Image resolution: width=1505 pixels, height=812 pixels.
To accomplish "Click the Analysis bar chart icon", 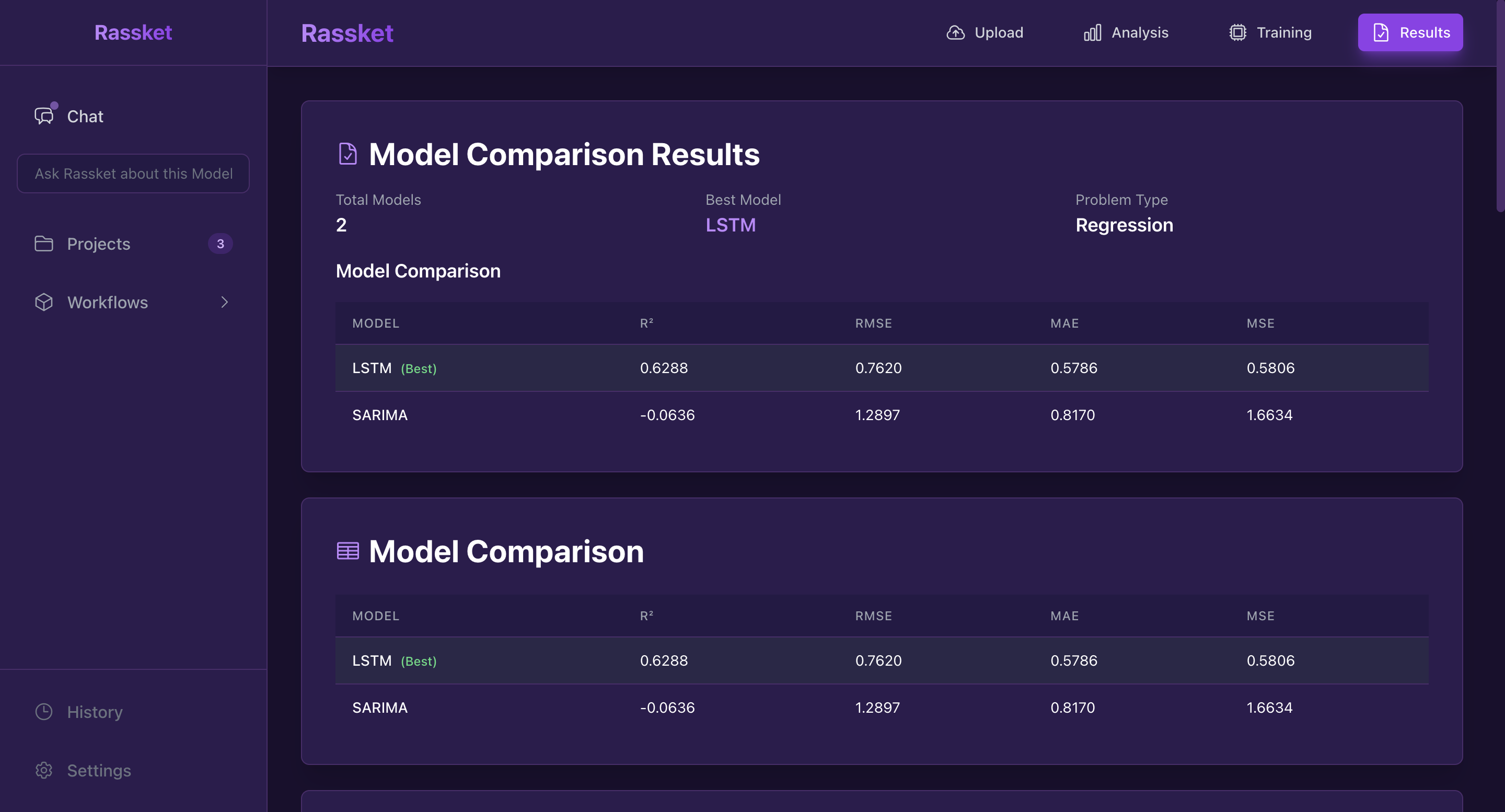I will tap(1092, 33).
